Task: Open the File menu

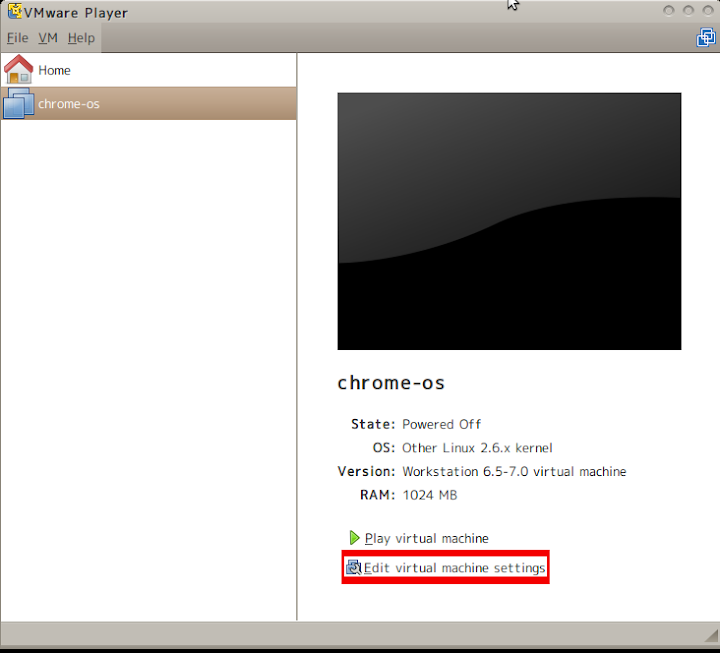Action: (17, 38)
